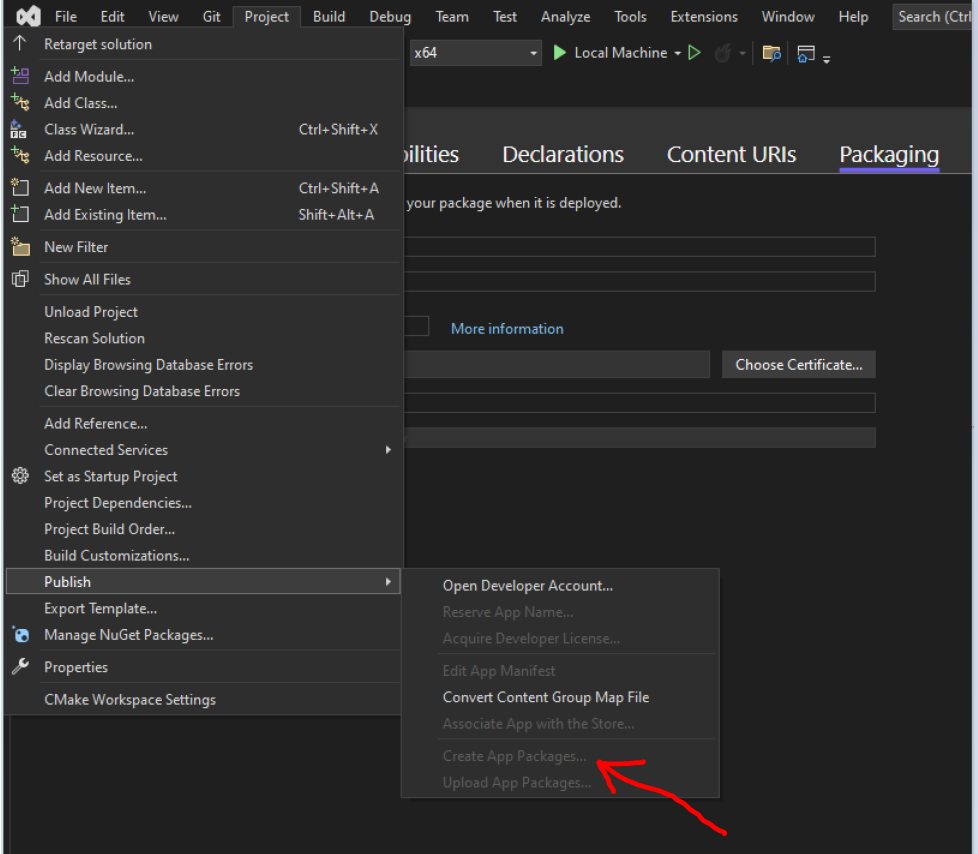Open Find in Files via the folder-magnifier icon
The height and width of the screenshot is (854, 978).
pos(771,52)
